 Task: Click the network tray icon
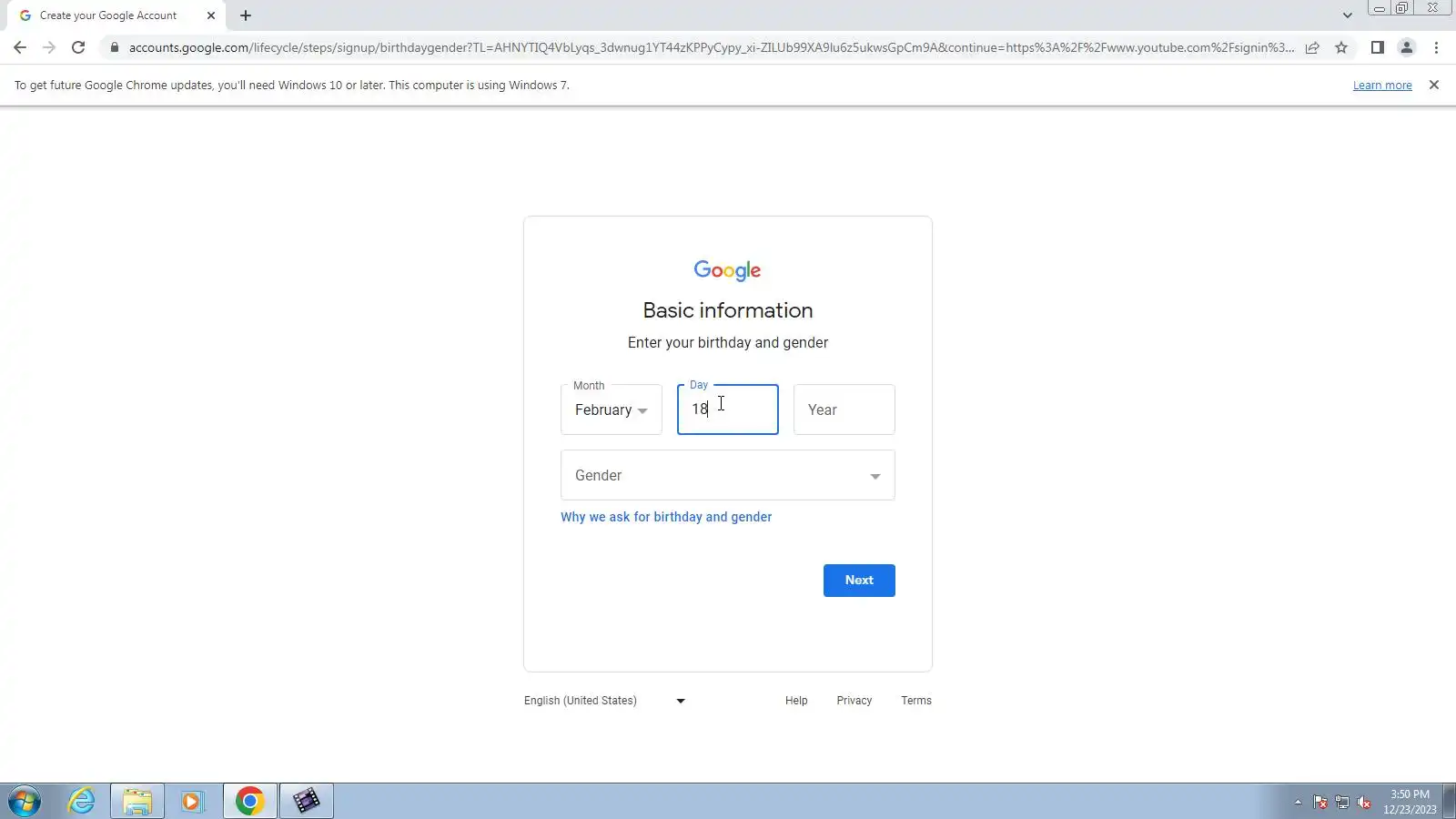pyautogui.click(x=1342, y=802)
